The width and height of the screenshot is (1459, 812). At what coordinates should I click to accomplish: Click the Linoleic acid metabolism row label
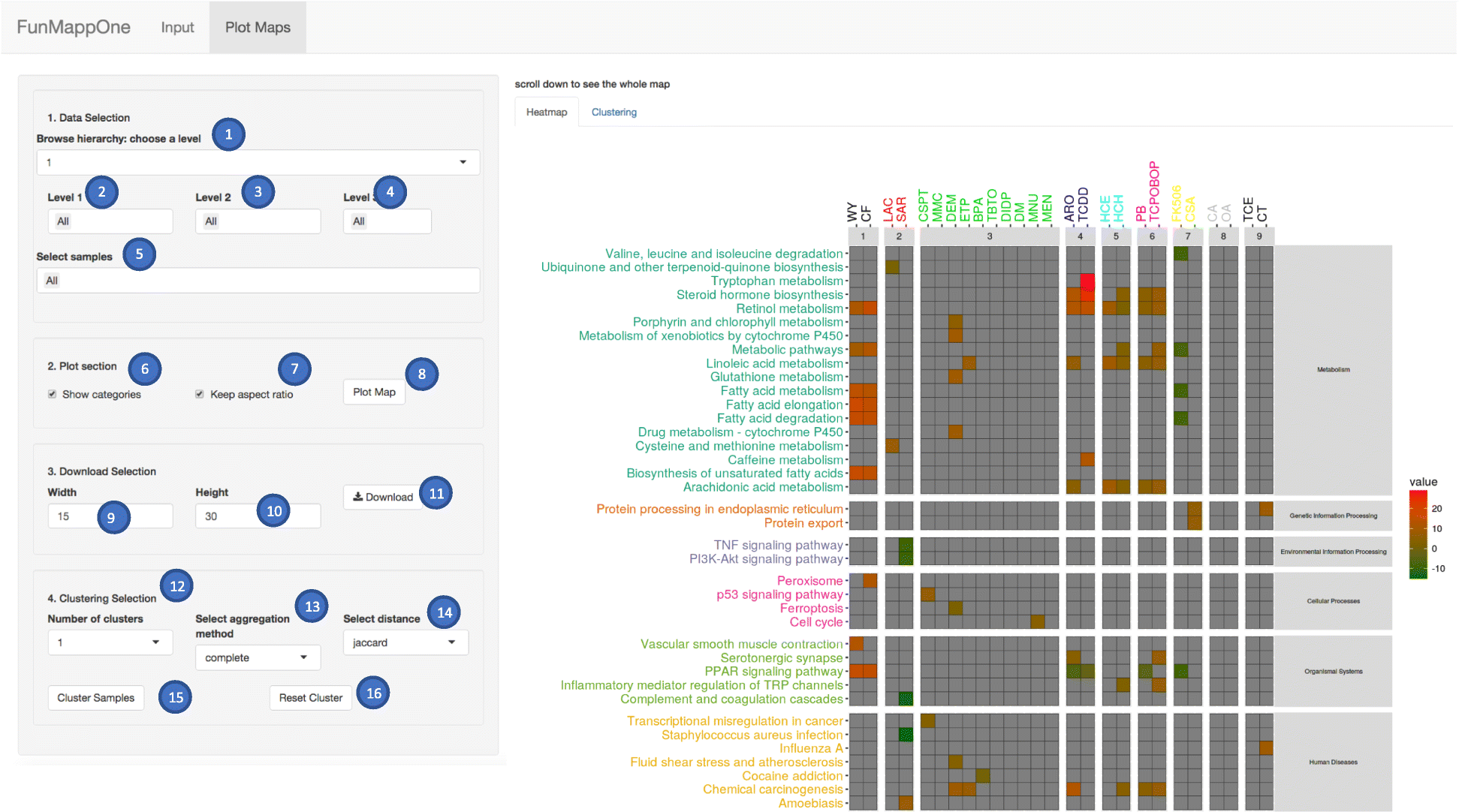point(774,364)
